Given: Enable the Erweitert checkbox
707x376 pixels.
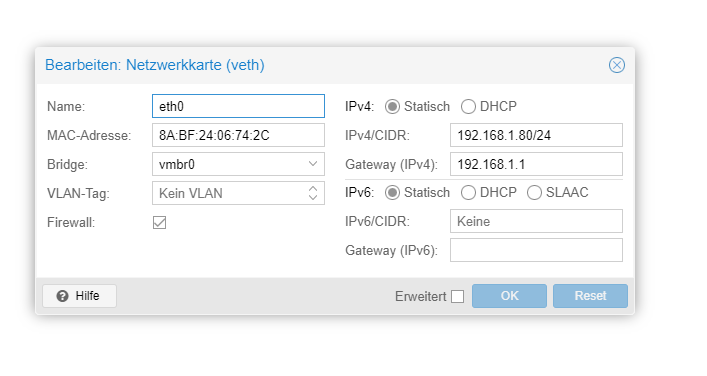Looking at the screenshot, I should coord(458,296).
